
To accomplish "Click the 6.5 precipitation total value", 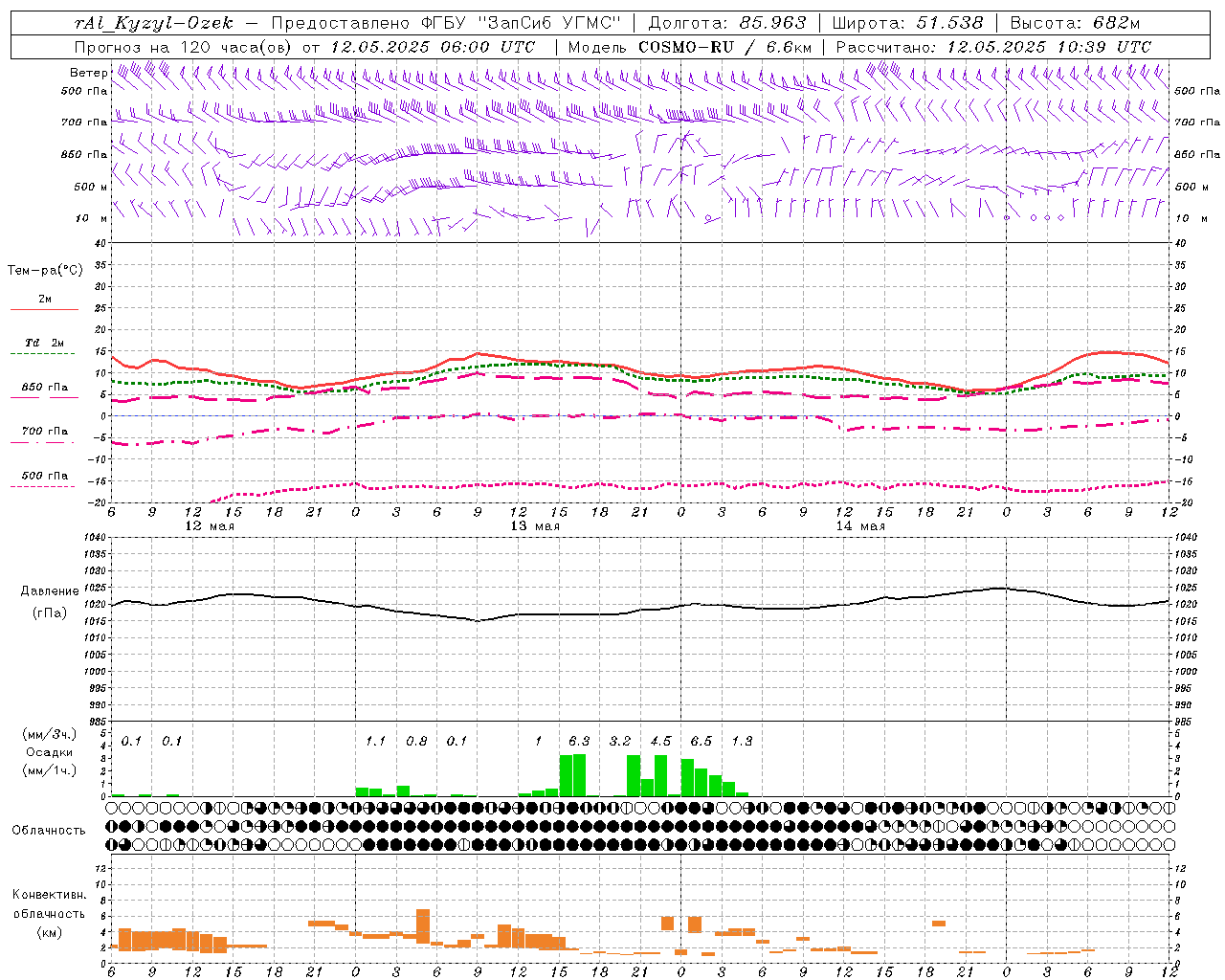I will pos(702,742).
